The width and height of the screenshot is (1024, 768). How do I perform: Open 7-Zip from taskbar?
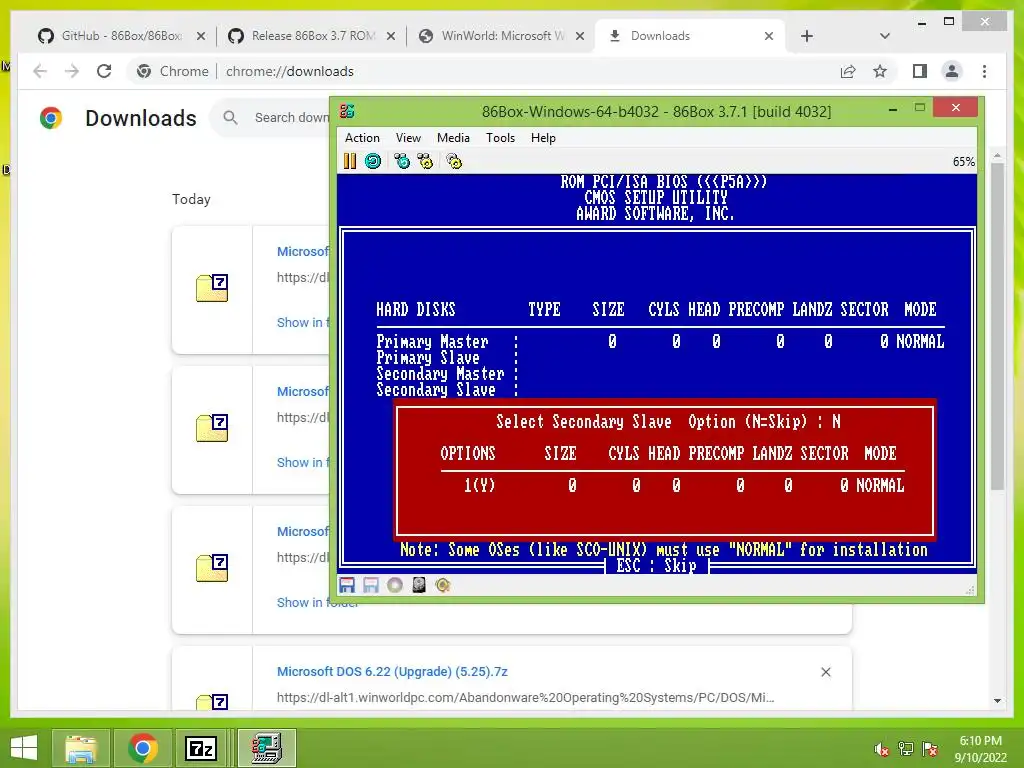[x=201, y=748]
